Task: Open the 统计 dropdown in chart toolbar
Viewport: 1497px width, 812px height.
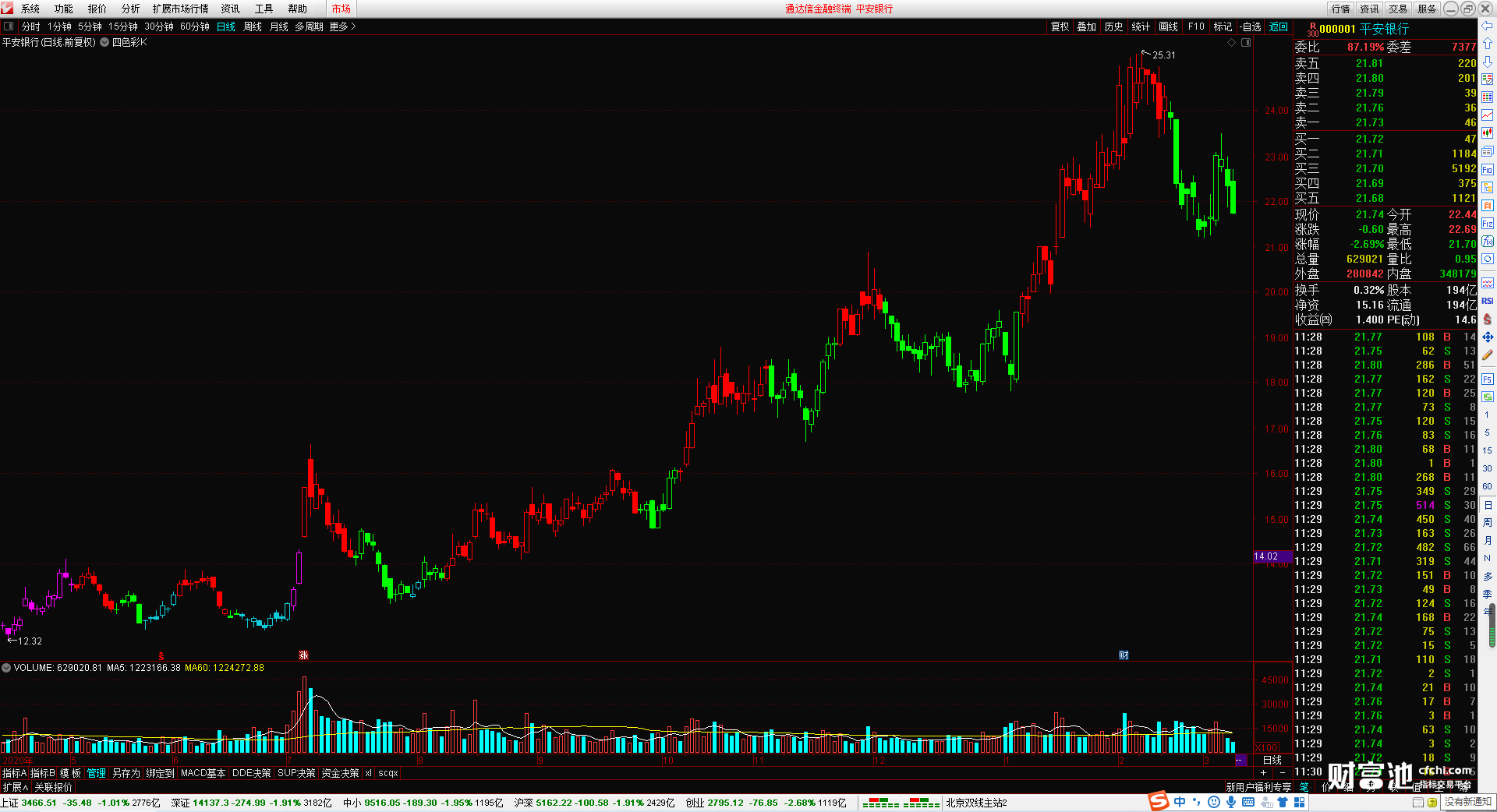Action: pyautogui.click(x=1141, y=26)
